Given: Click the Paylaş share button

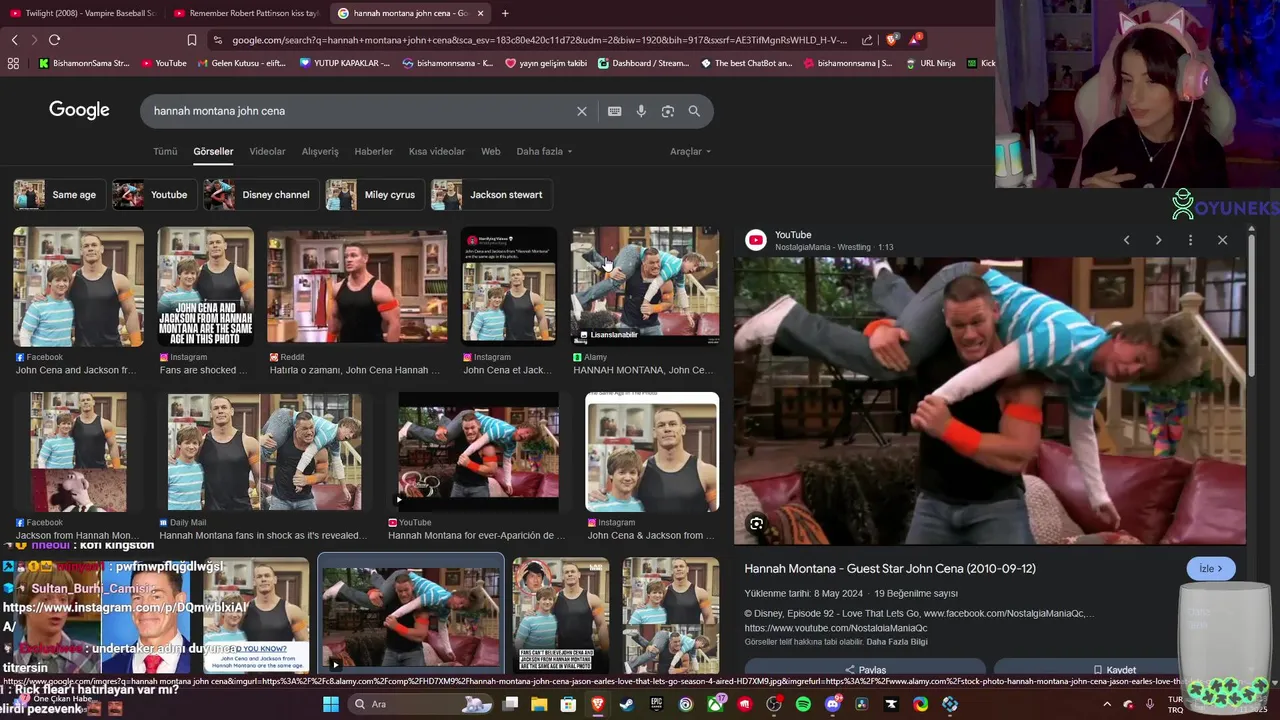Looking at the screenshot, I should (x=865, y=669).
